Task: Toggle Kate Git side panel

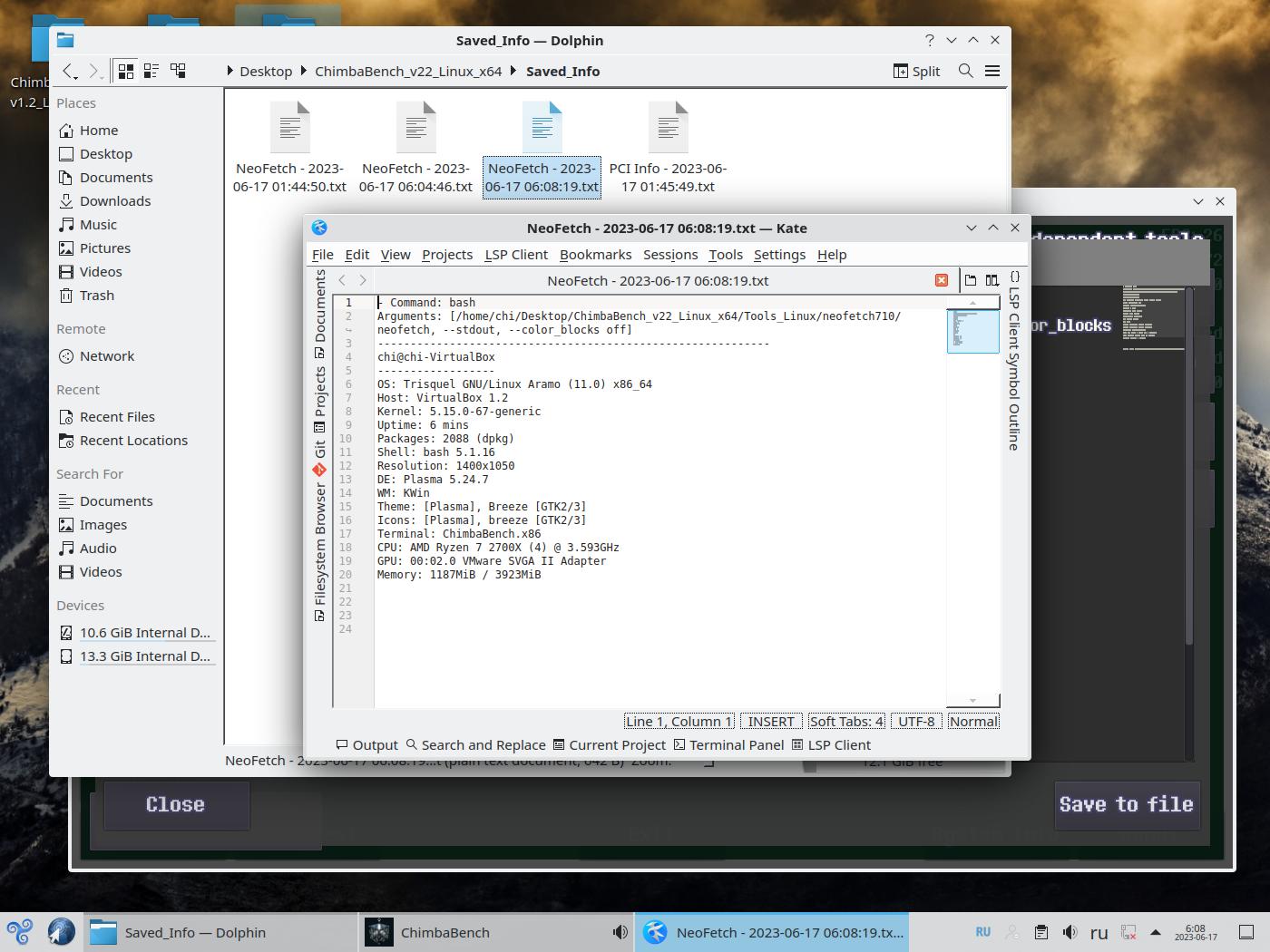Action: 319,458
